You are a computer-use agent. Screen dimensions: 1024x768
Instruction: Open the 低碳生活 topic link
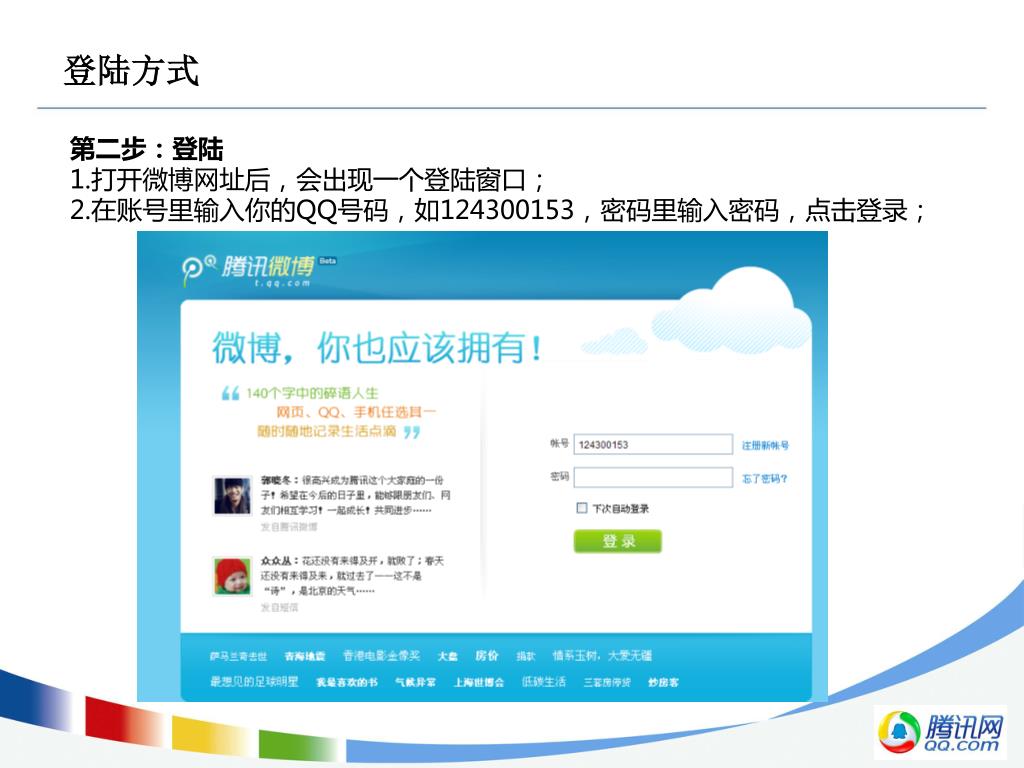click(543, 681)
